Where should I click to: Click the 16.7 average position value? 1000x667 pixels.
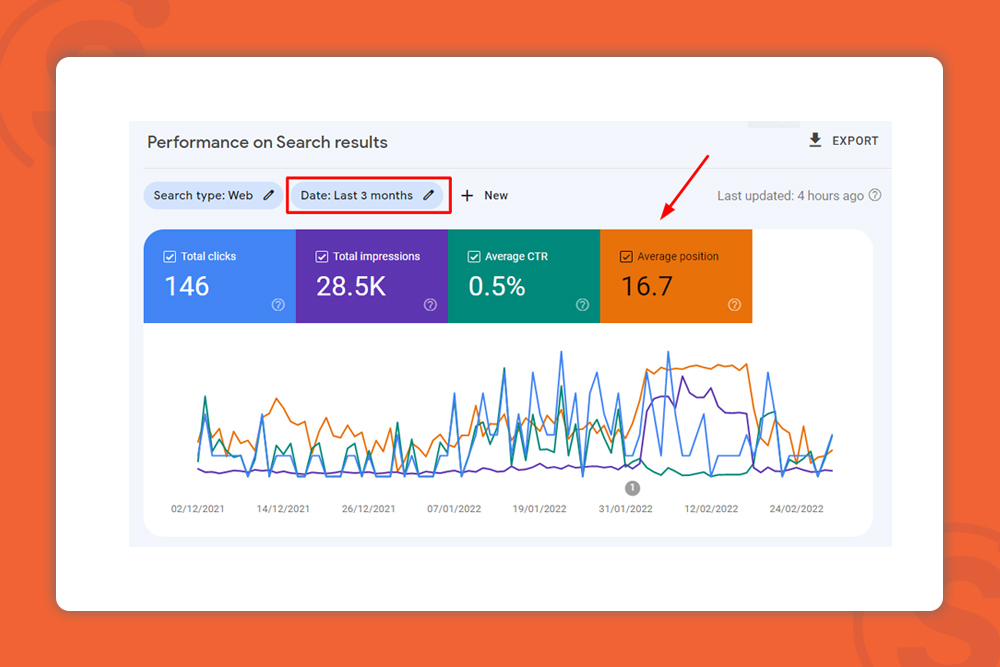(x=647, y=286)
